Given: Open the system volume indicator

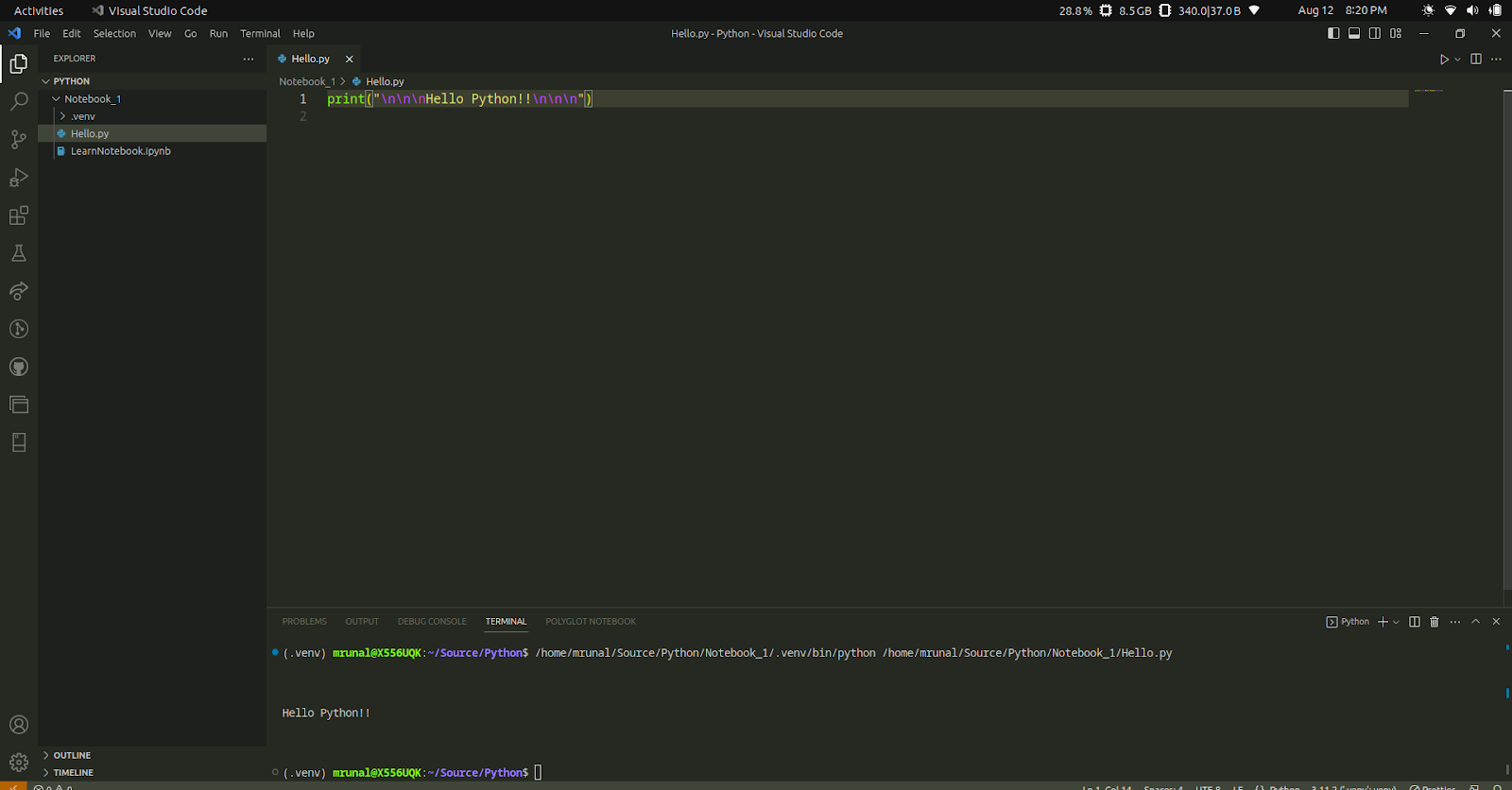Looking at the screenshot, I should 1472,10.
